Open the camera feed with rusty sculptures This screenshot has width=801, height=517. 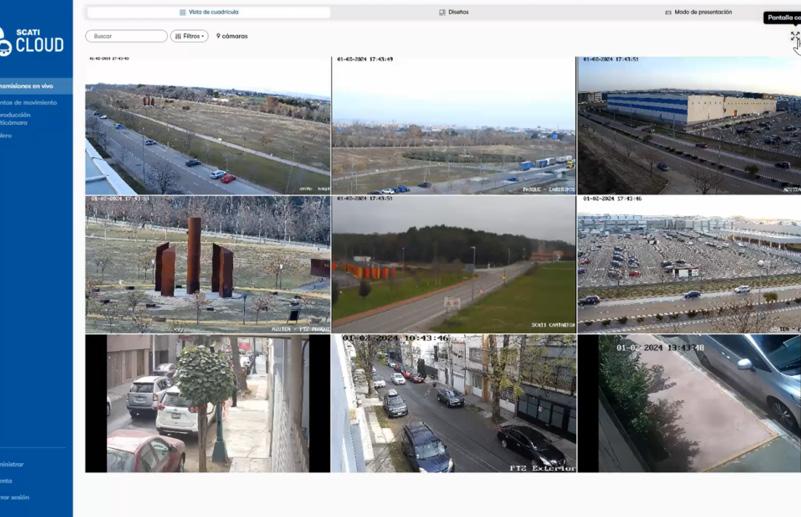pyautogui.click(x=208, y=264)
